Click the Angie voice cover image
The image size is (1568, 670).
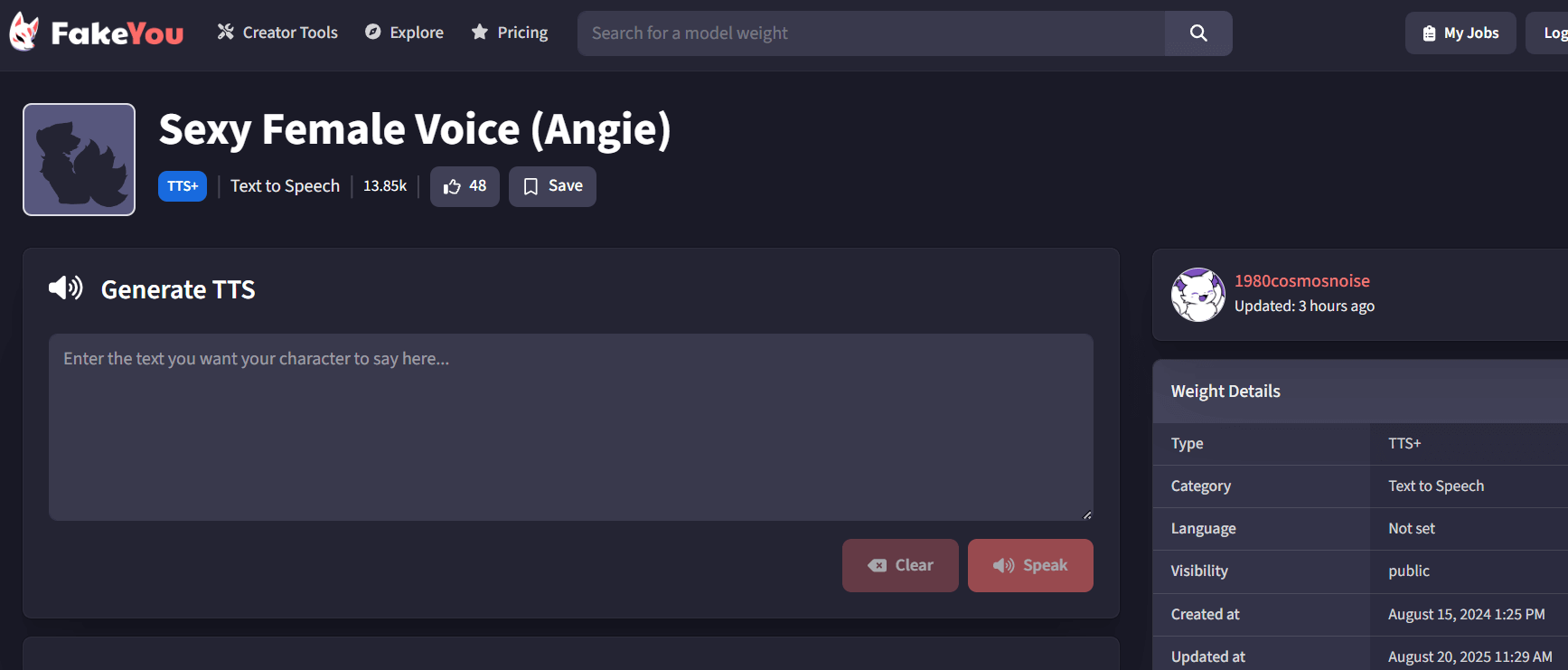tap(79, 159)
